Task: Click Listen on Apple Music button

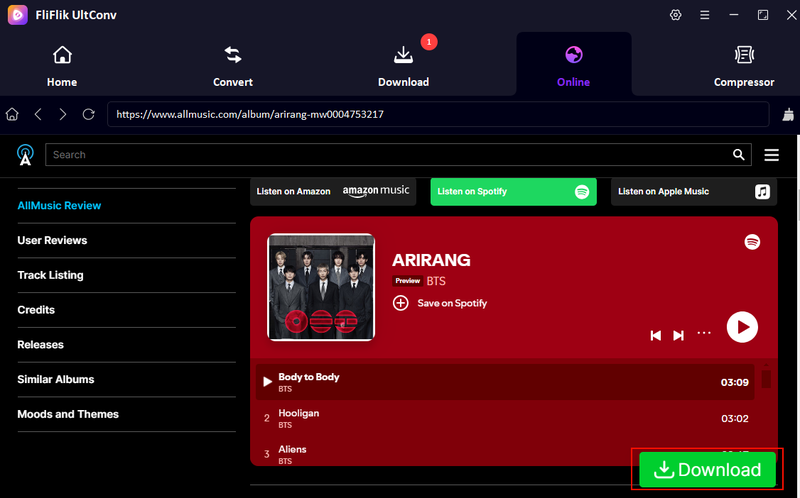Action: (x=694, y=191)
